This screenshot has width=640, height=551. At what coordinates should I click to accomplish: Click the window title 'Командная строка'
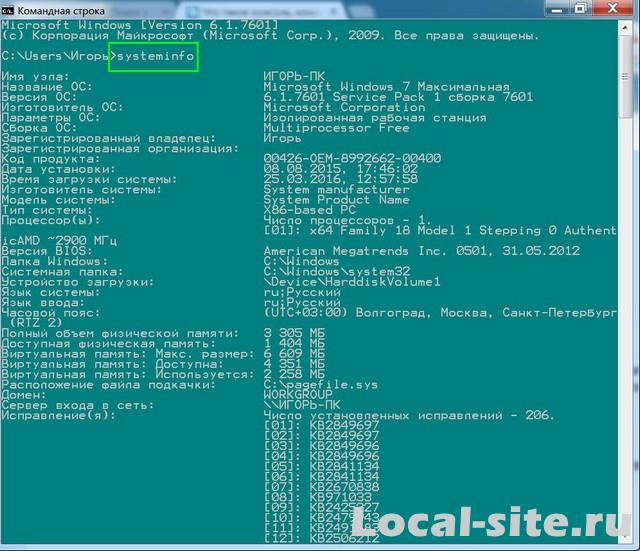(x=61, y=11)
